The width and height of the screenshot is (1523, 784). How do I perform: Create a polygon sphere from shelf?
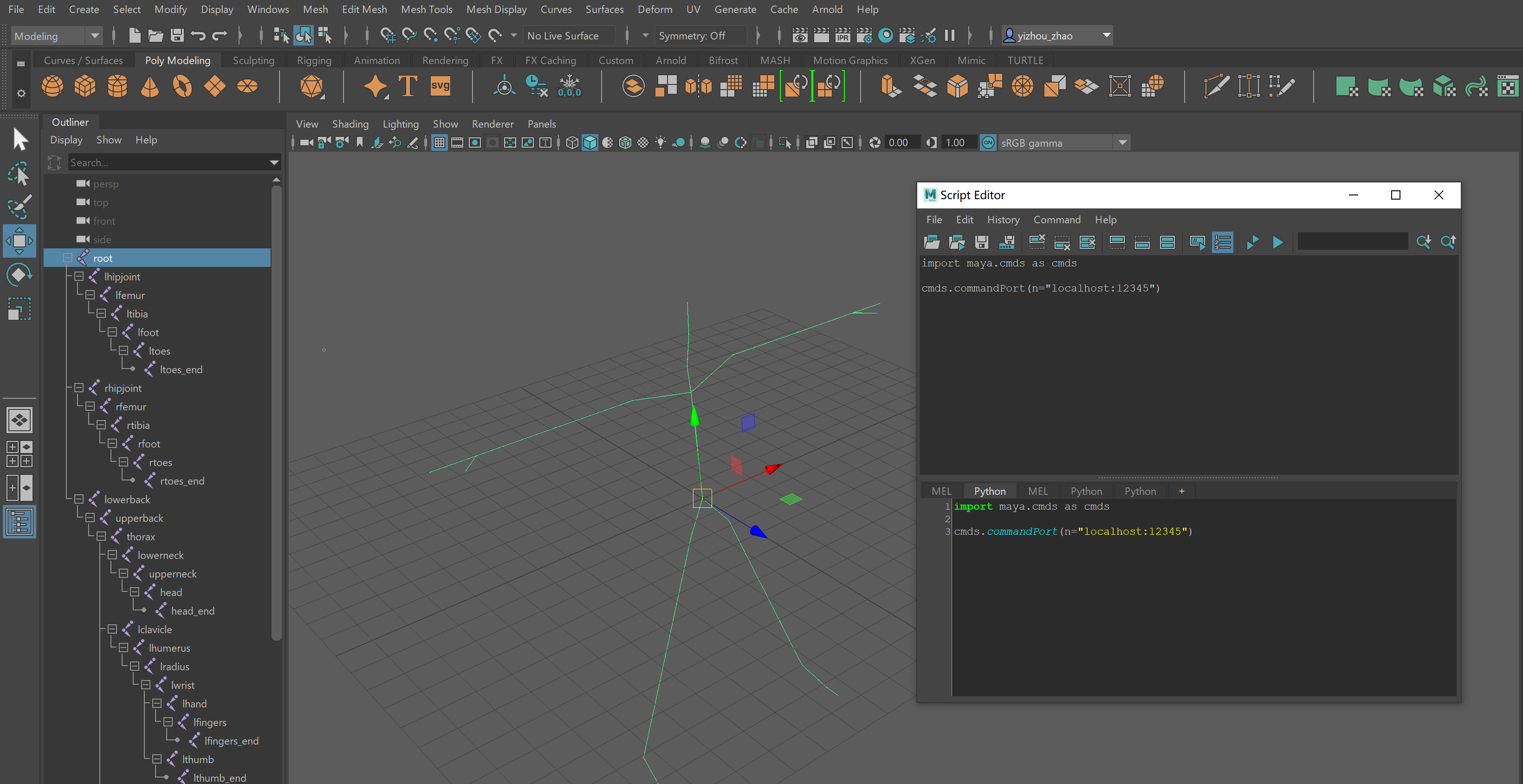point(52,86)
